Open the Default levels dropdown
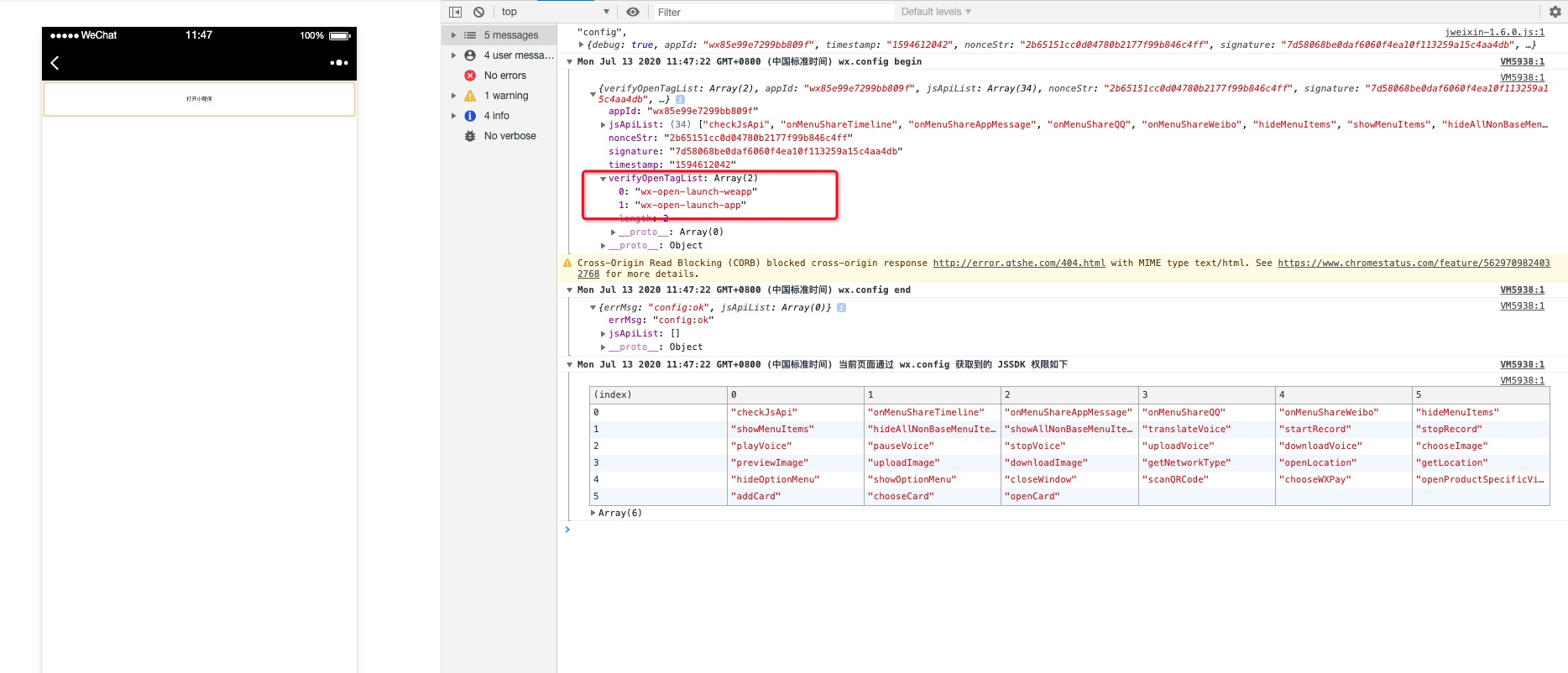 click(x=936, y=12)
